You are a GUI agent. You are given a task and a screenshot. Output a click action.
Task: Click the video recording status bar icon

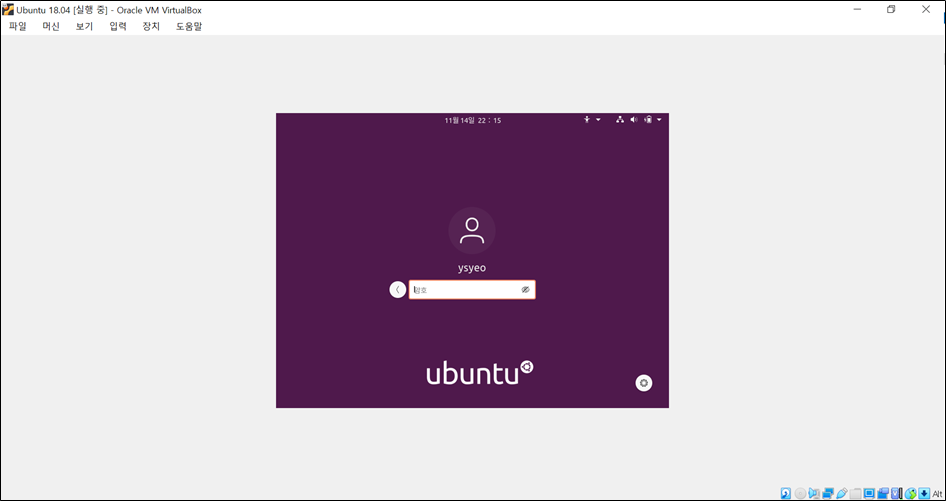point(883,493)
